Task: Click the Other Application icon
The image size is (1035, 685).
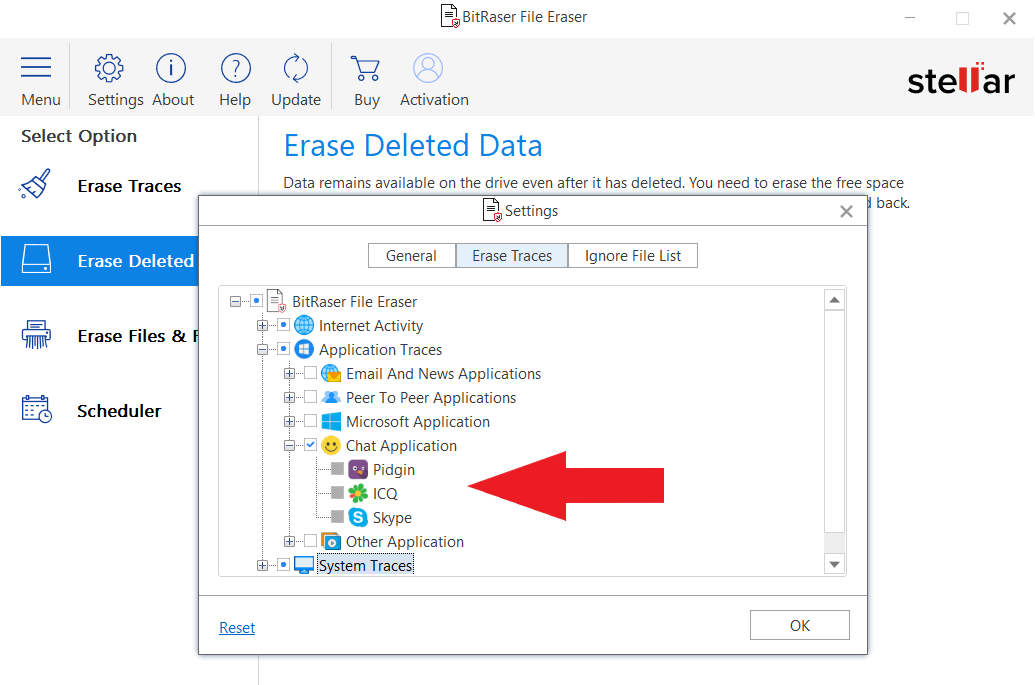Action: [331, 541]
